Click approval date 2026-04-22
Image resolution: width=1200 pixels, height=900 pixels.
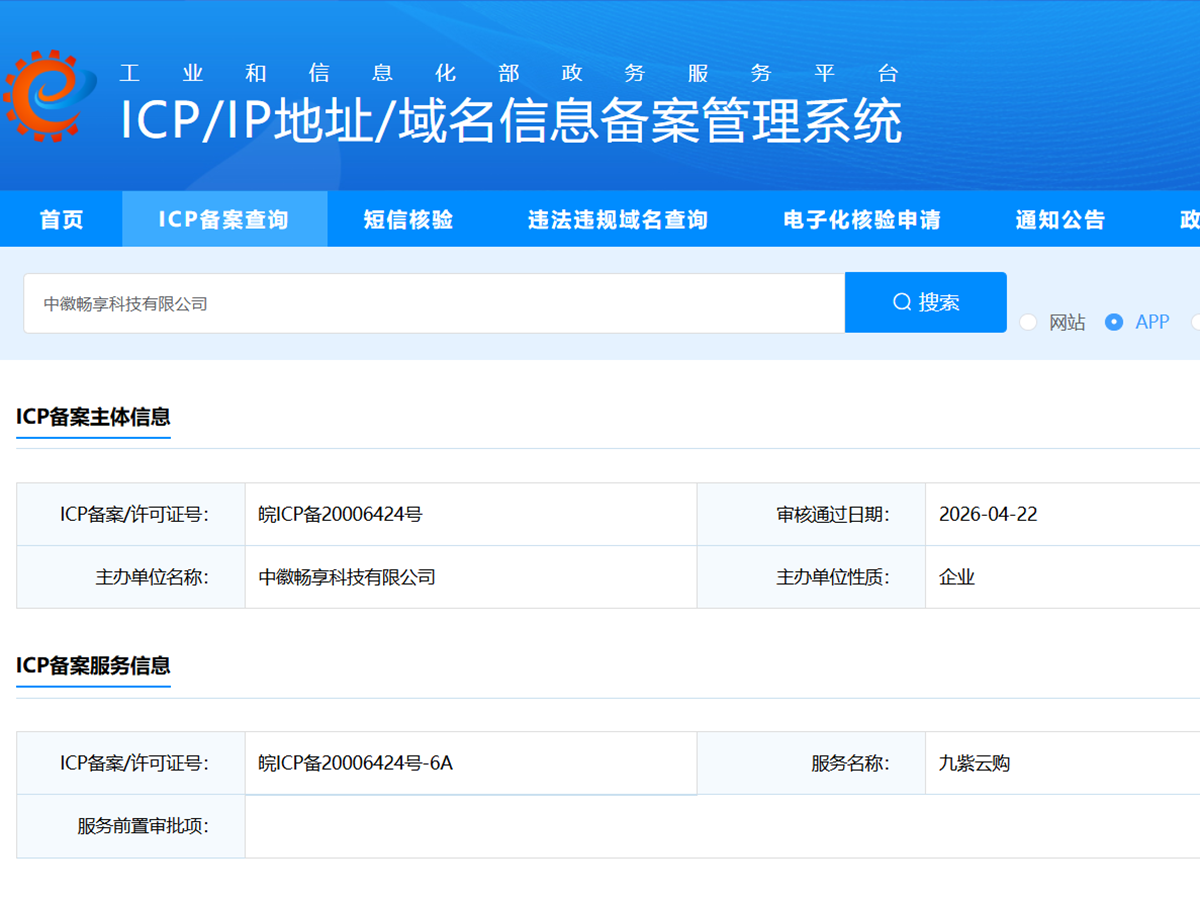tap(988, 515)
